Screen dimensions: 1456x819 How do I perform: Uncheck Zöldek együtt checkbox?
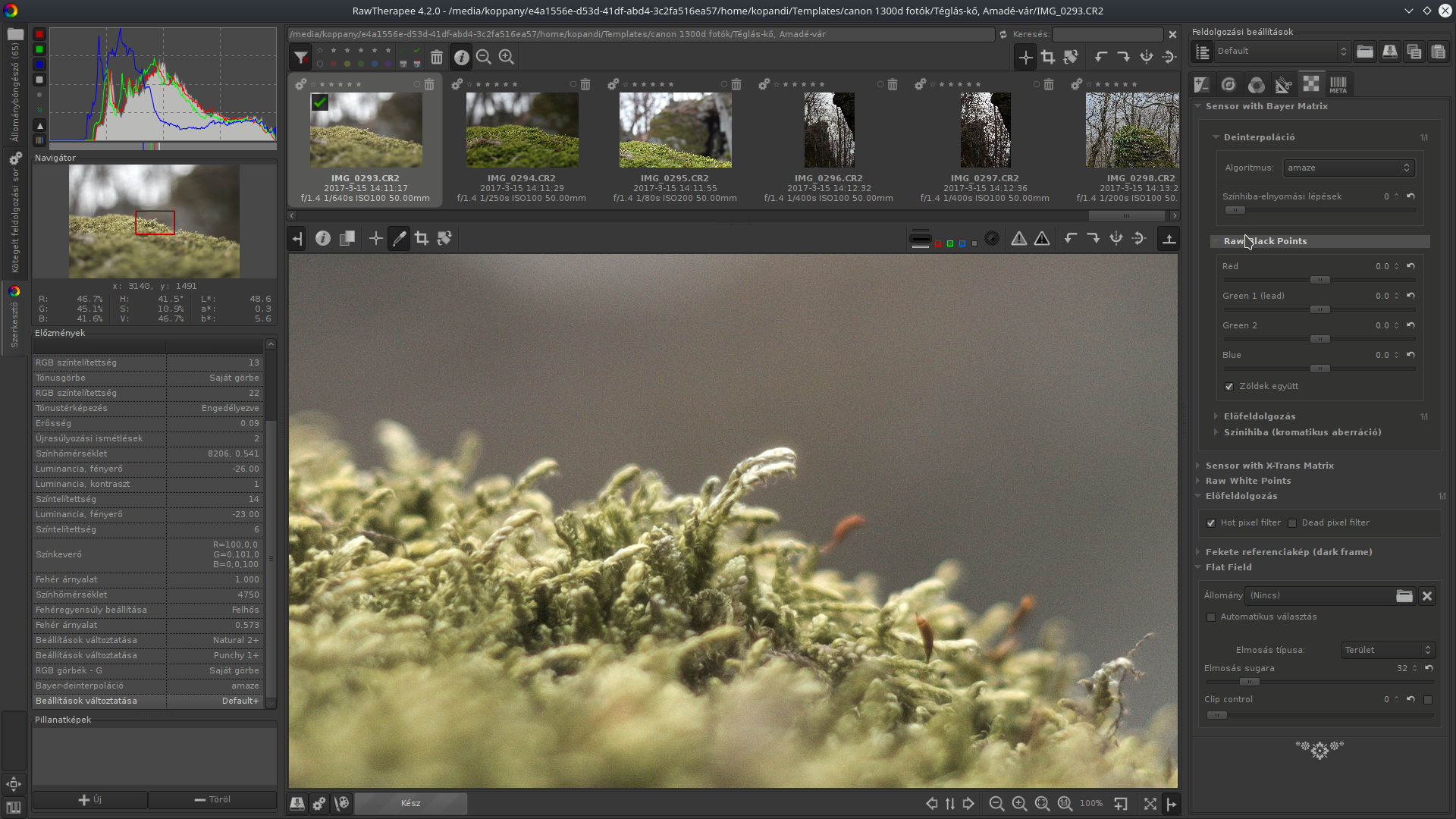[1229, 387]
